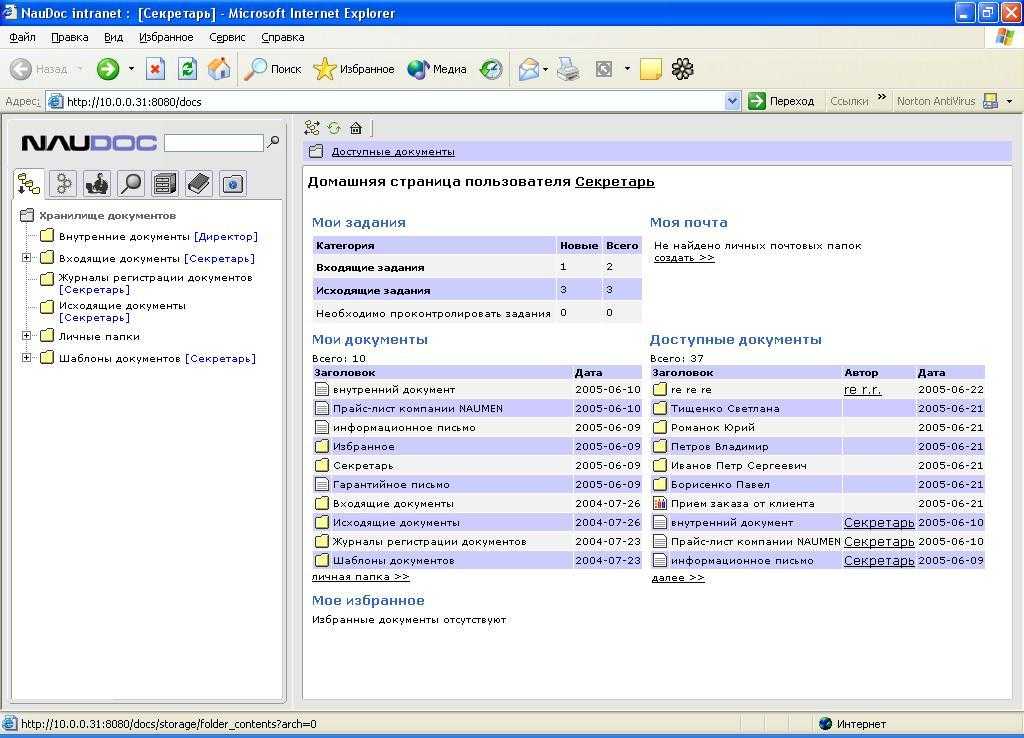Click the создать >> link under Моя почта
Viewport: 1024px width, 738px height.
pyautogui.click(x=684, y=258)
